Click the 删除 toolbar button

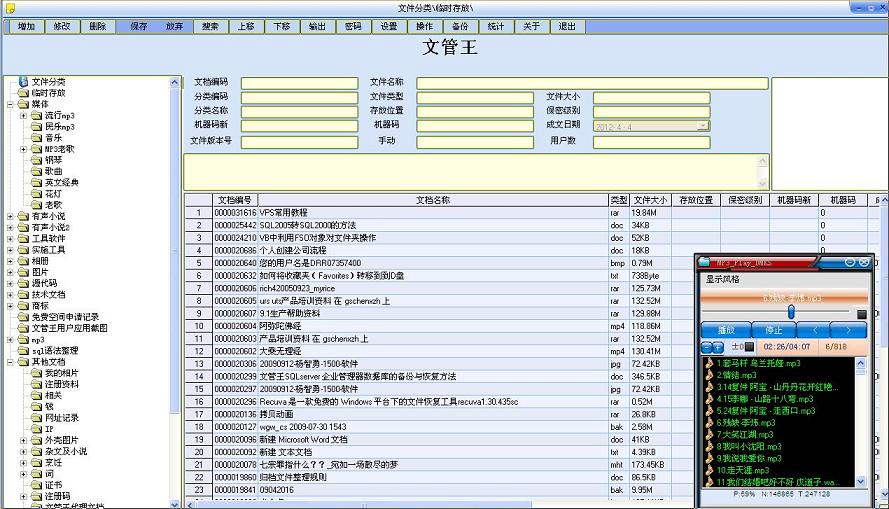pos(98,26)
